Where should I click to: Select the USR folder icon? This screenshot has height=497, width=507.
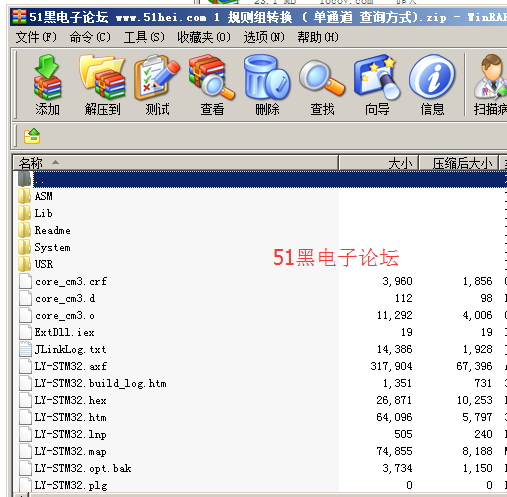coord(25,264)
